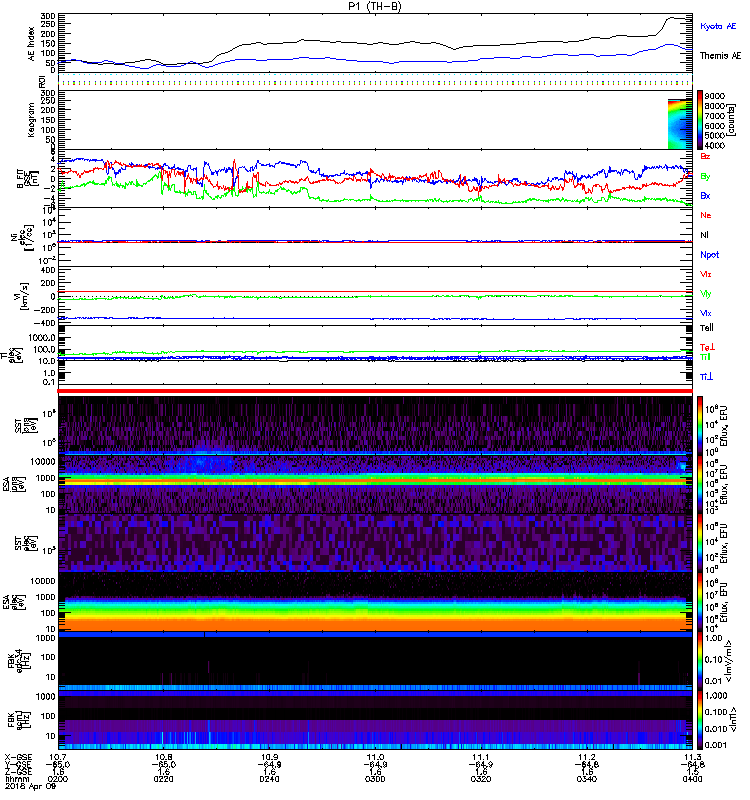Click the Keogram axis label
The height and width of the screenshot is (800, 750).
[x=31, y=119]
